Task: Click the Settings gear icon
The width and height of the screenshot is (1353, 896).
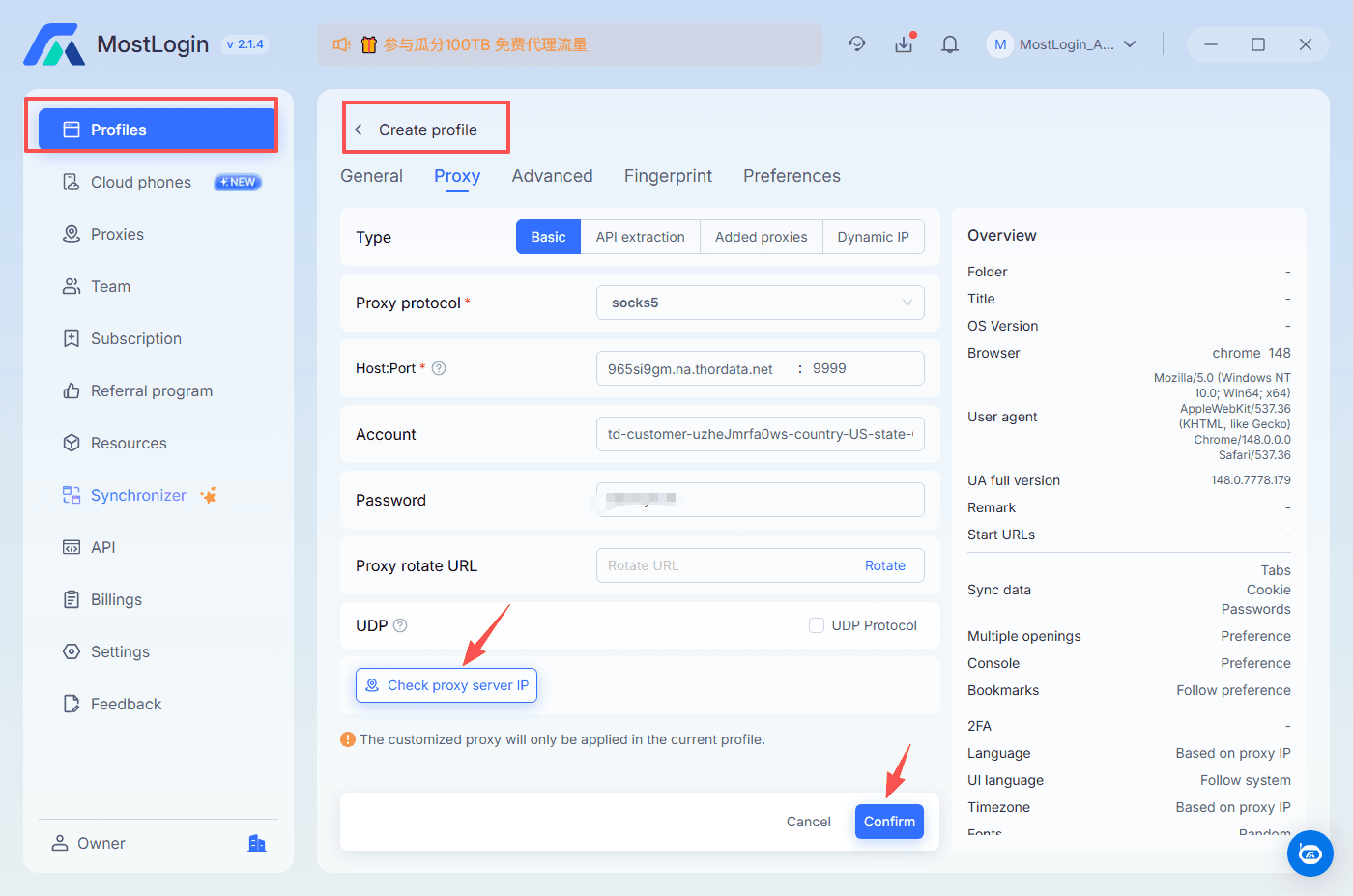Action: pyautogui.click(x=72, y=651)
